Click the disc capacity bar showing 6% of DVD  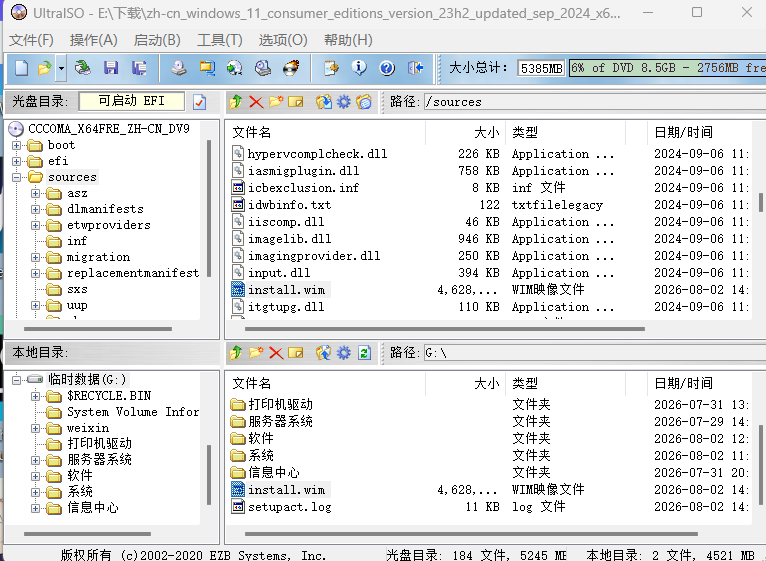[x=667, y=68]
